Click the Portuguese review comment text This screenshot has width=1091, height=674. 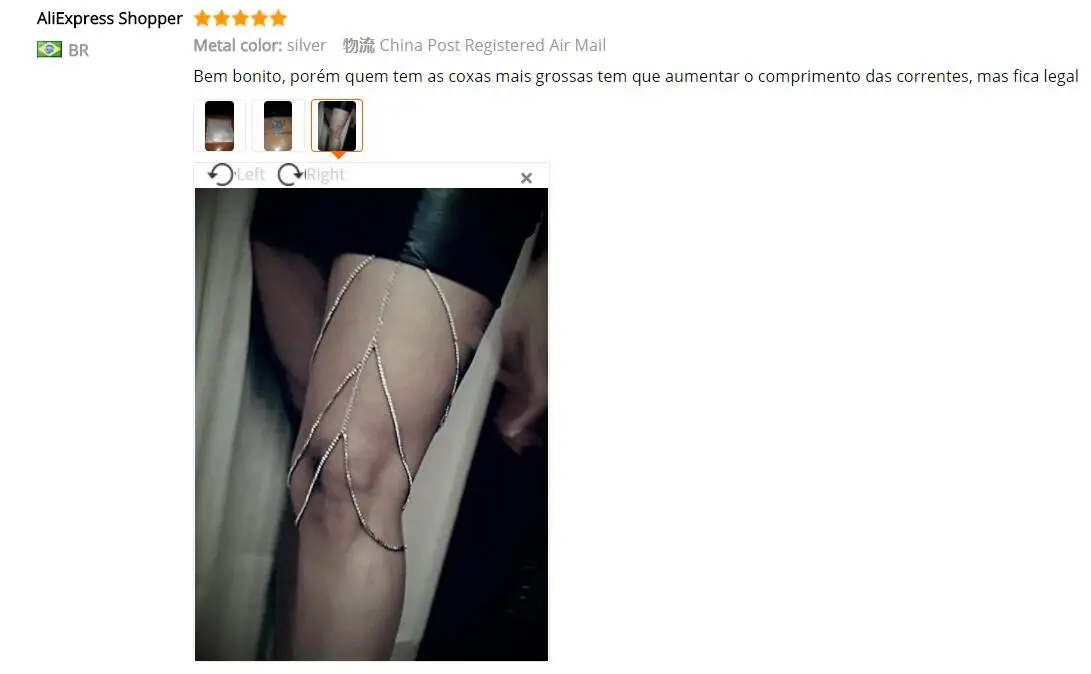(x=636, y=77)
